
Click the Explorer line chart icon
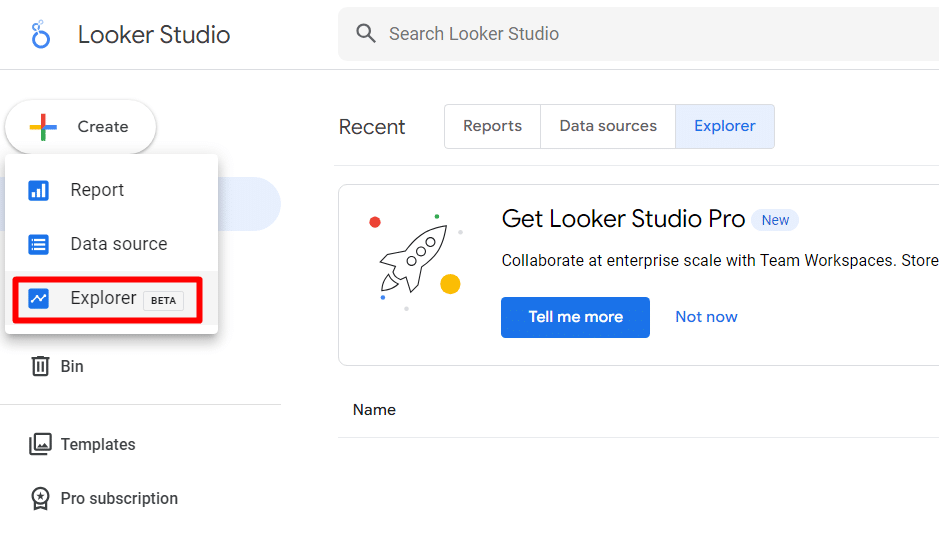tap(38, 298)
